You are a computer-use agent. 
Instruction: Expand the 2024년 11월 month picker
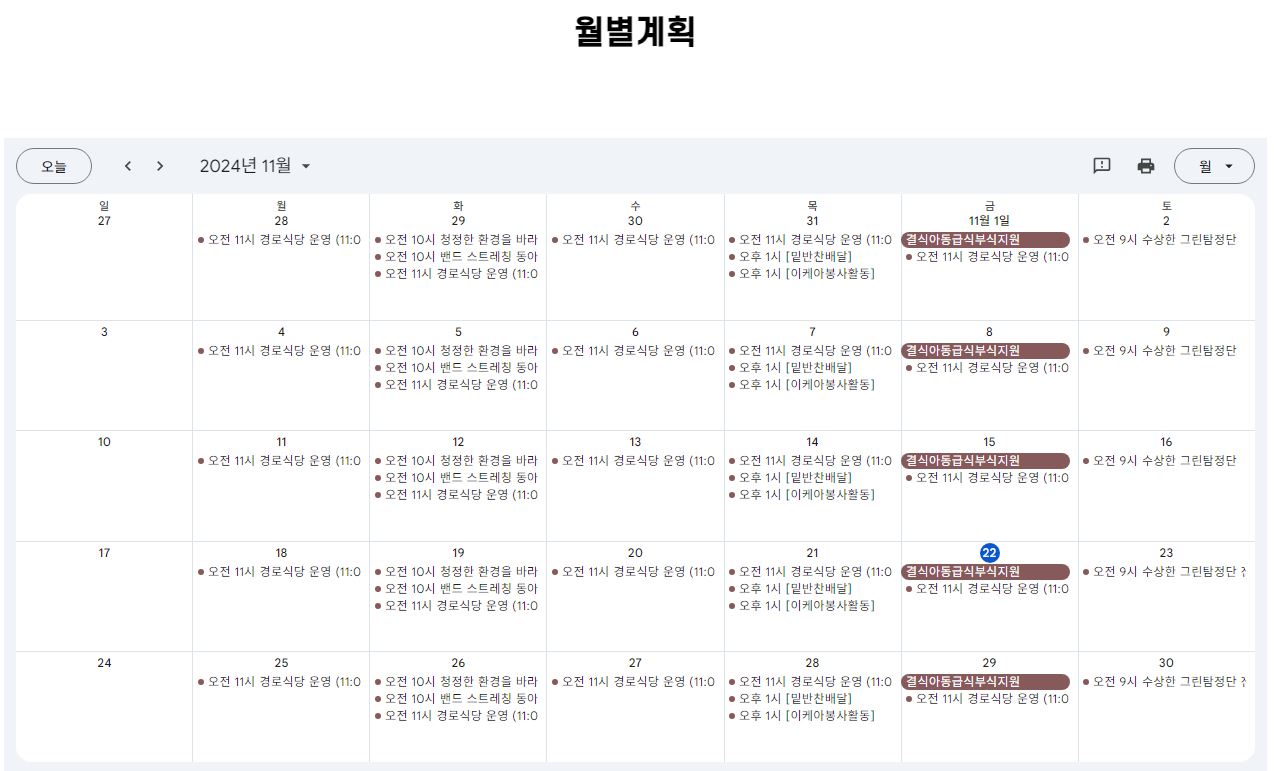click(x=255, y=166)
